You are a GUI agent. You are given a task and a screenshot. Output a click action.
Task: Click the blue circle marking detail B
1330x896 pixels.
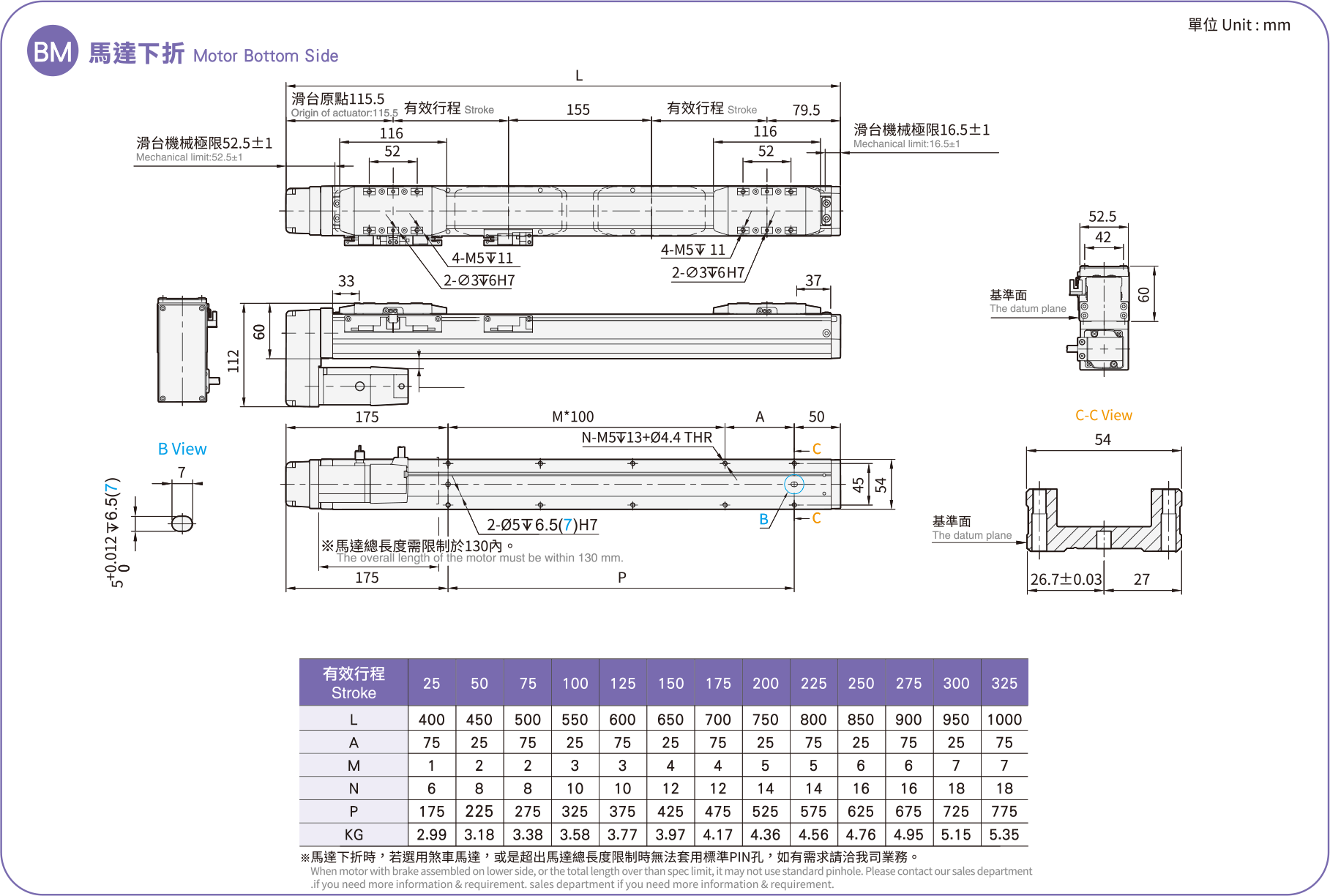[794, 484]
